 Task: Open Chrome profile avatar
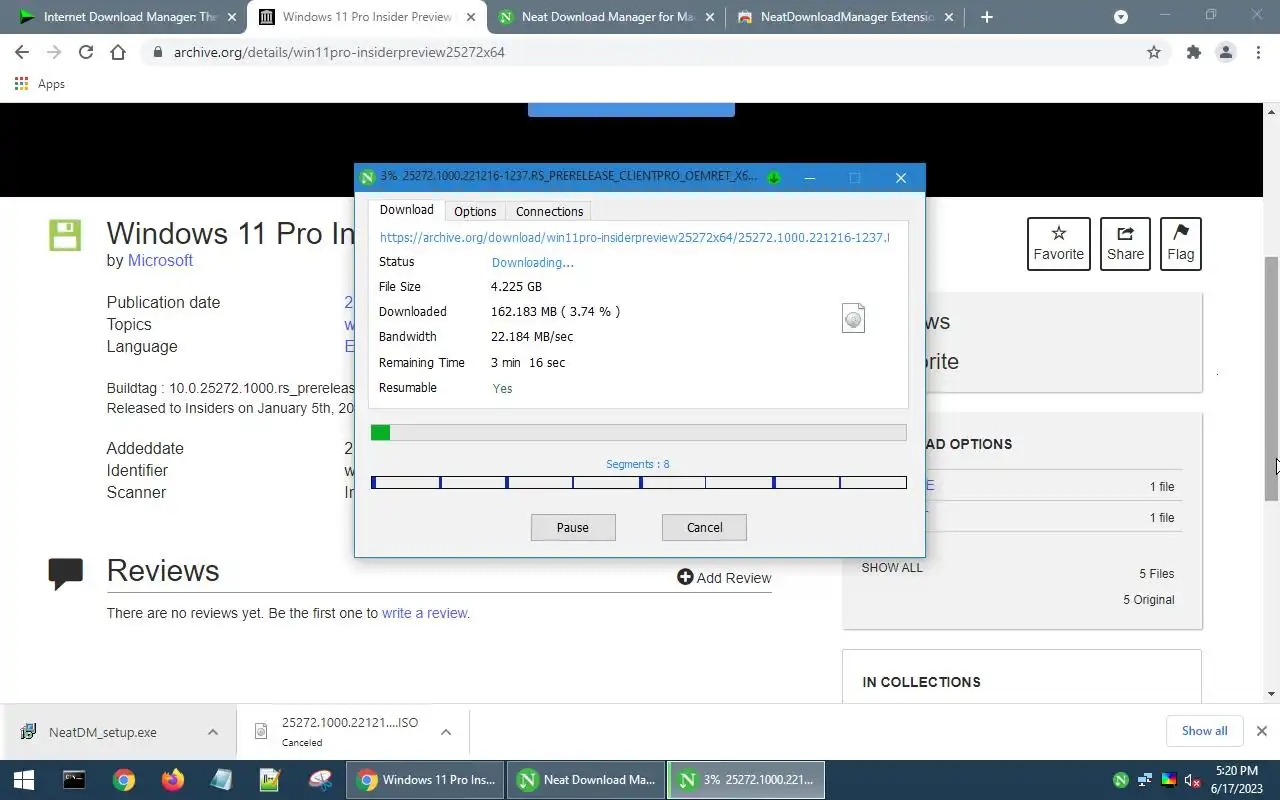point(1226,52)
